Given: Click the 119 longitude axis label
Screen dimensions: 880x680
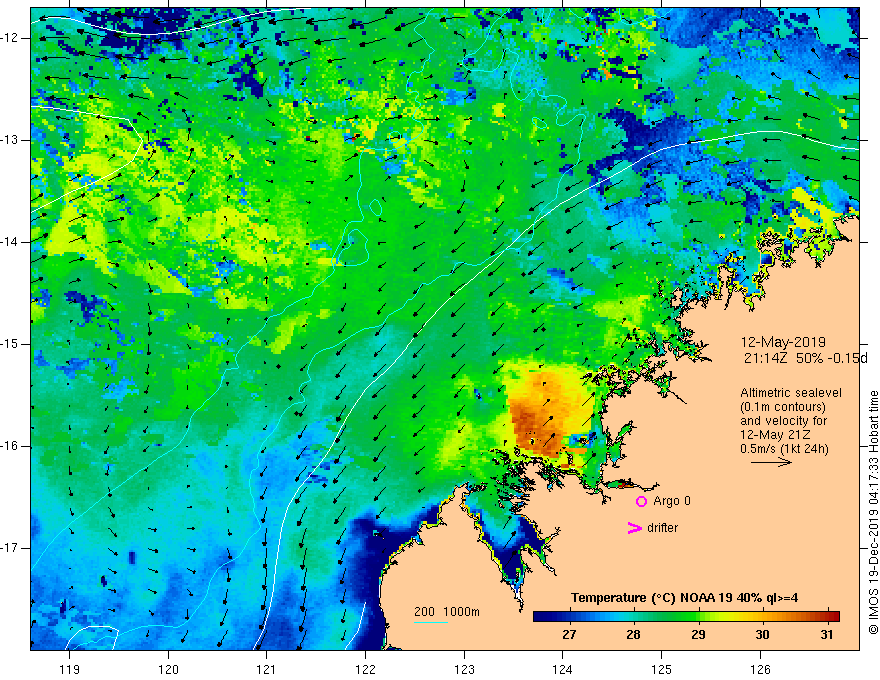Looking at the screenshot, I should click(x=70, y=669).
